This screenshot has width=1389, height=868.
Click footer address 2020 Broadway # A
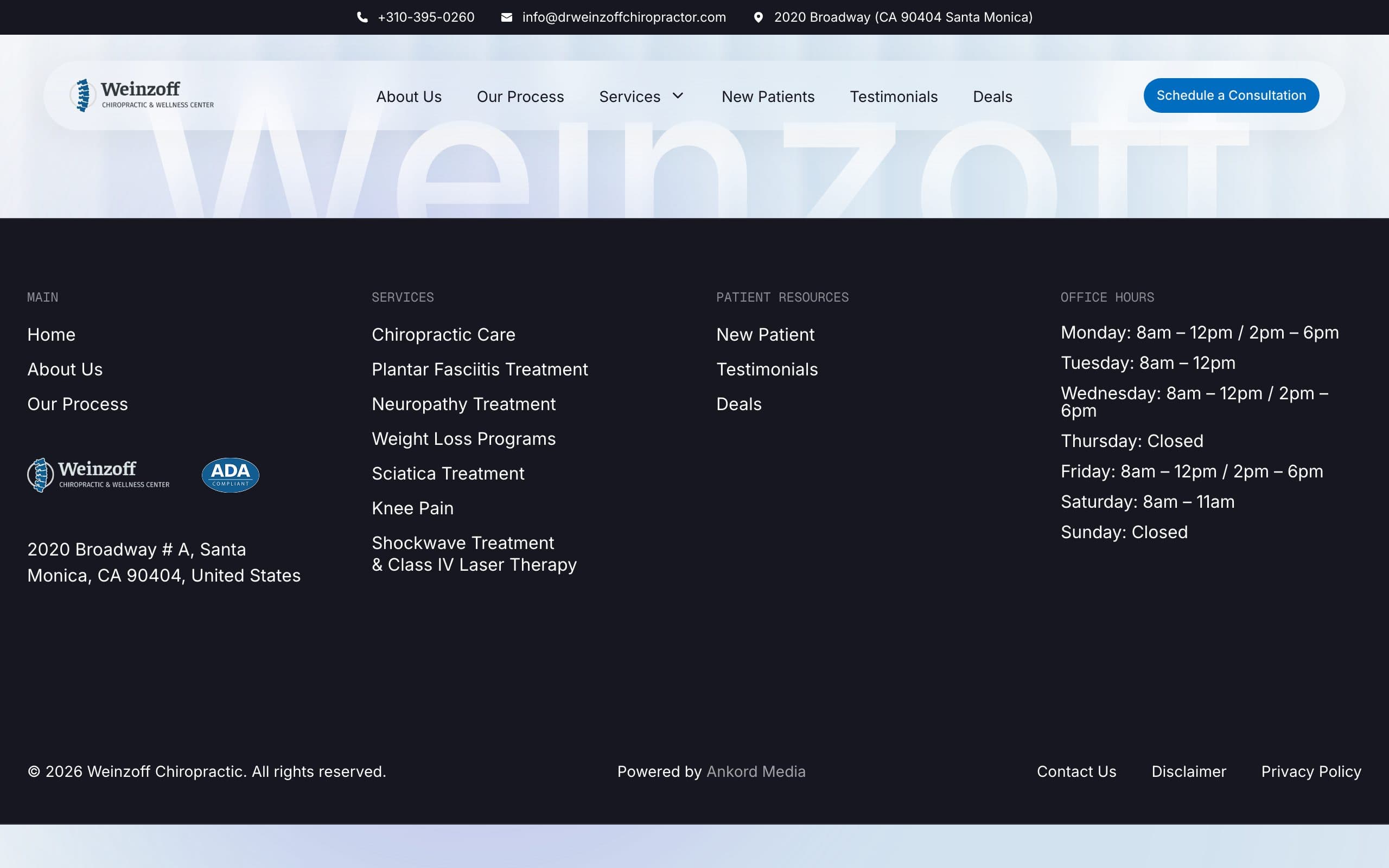coord(163,562)
